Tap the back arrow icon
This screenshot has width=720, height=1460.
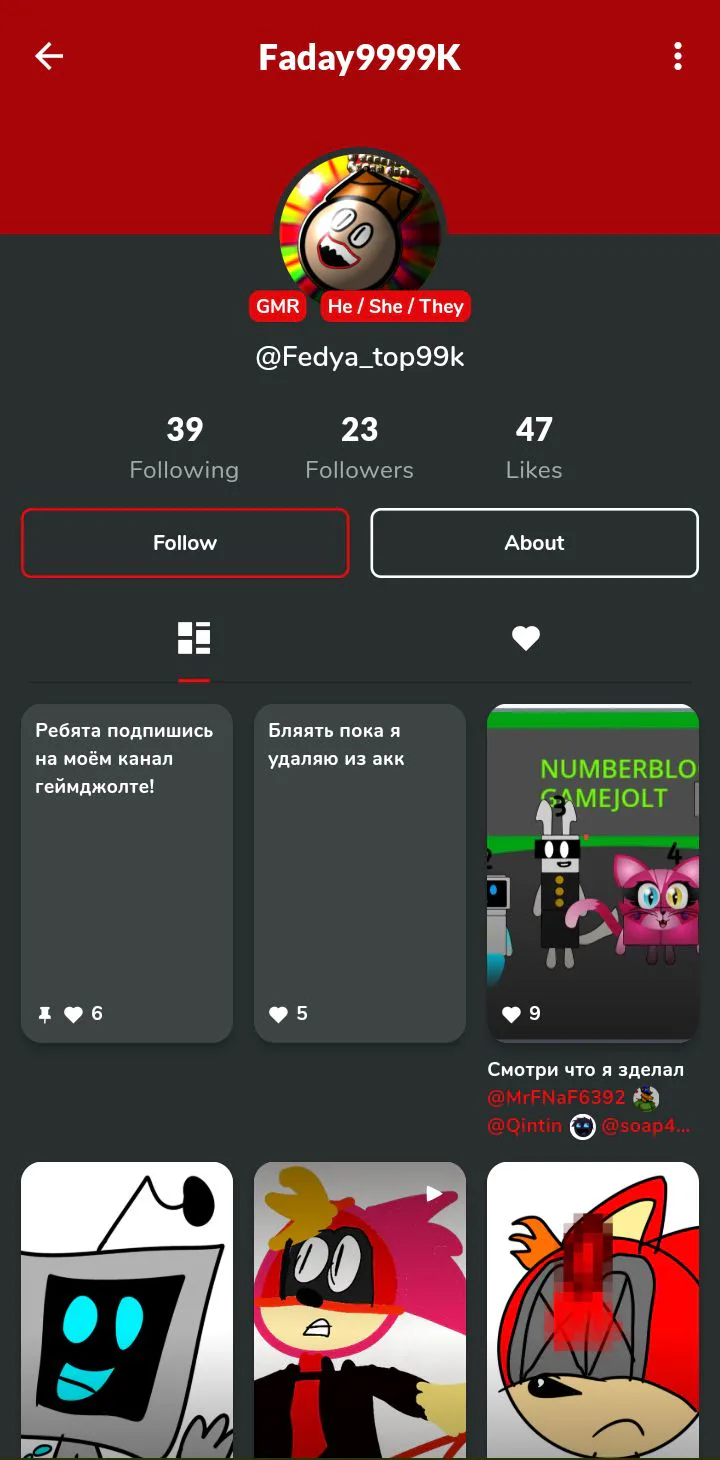[49, 56]
